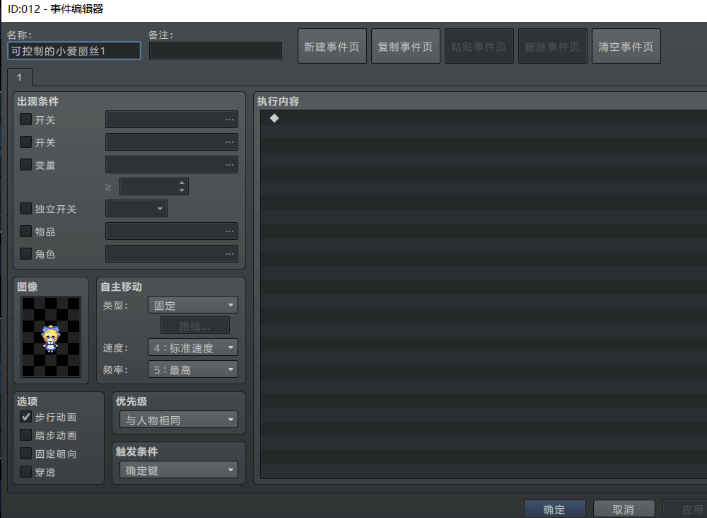
Task: Click the 名称 event name input field
Action: pyautogui.click(x=73, y=51)
